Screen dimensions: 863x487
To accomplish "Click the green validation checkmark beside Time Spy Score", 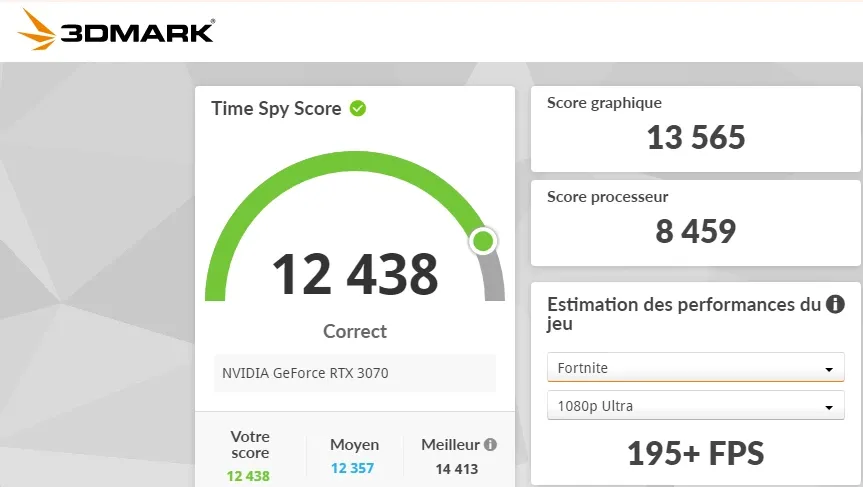I will click(x=357, y=108).
